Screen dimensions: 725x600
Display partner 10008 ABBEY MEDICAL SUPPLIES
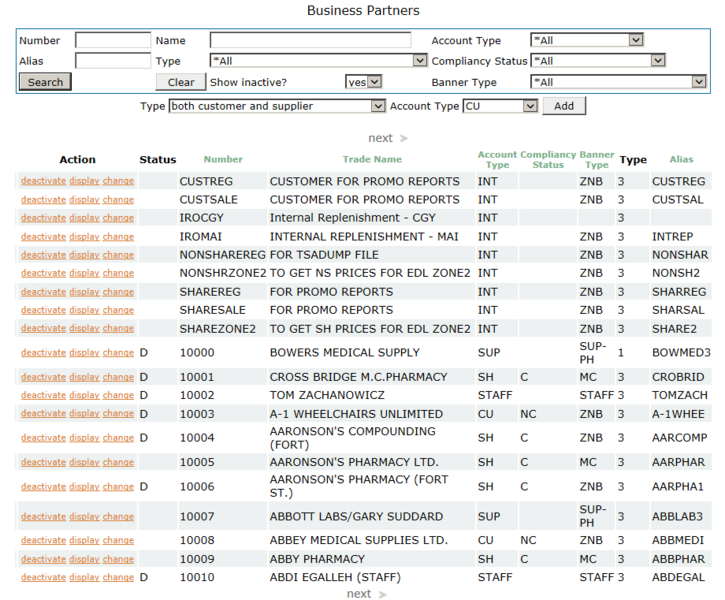tap(84, 540)
